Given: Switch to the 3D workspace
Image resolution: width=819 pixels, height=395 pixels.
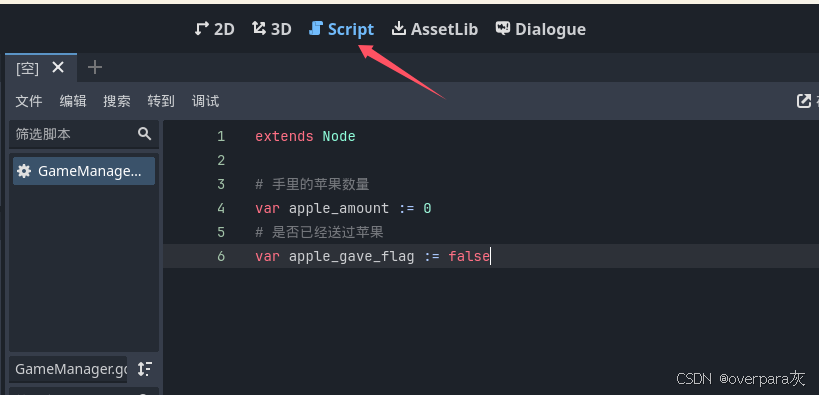Looking at the screenshot, I should (x=271, y=29).
